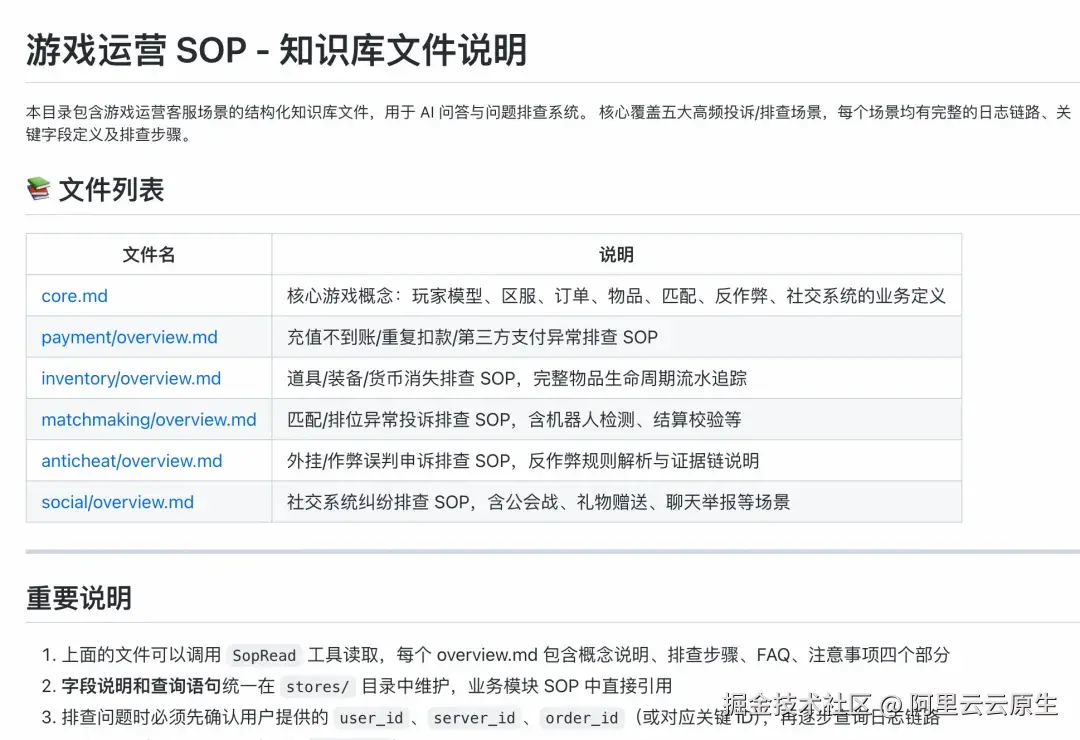Open the social/overview.md link
Viewport: 1080px width, 740px height.
[x=117, y=502]
